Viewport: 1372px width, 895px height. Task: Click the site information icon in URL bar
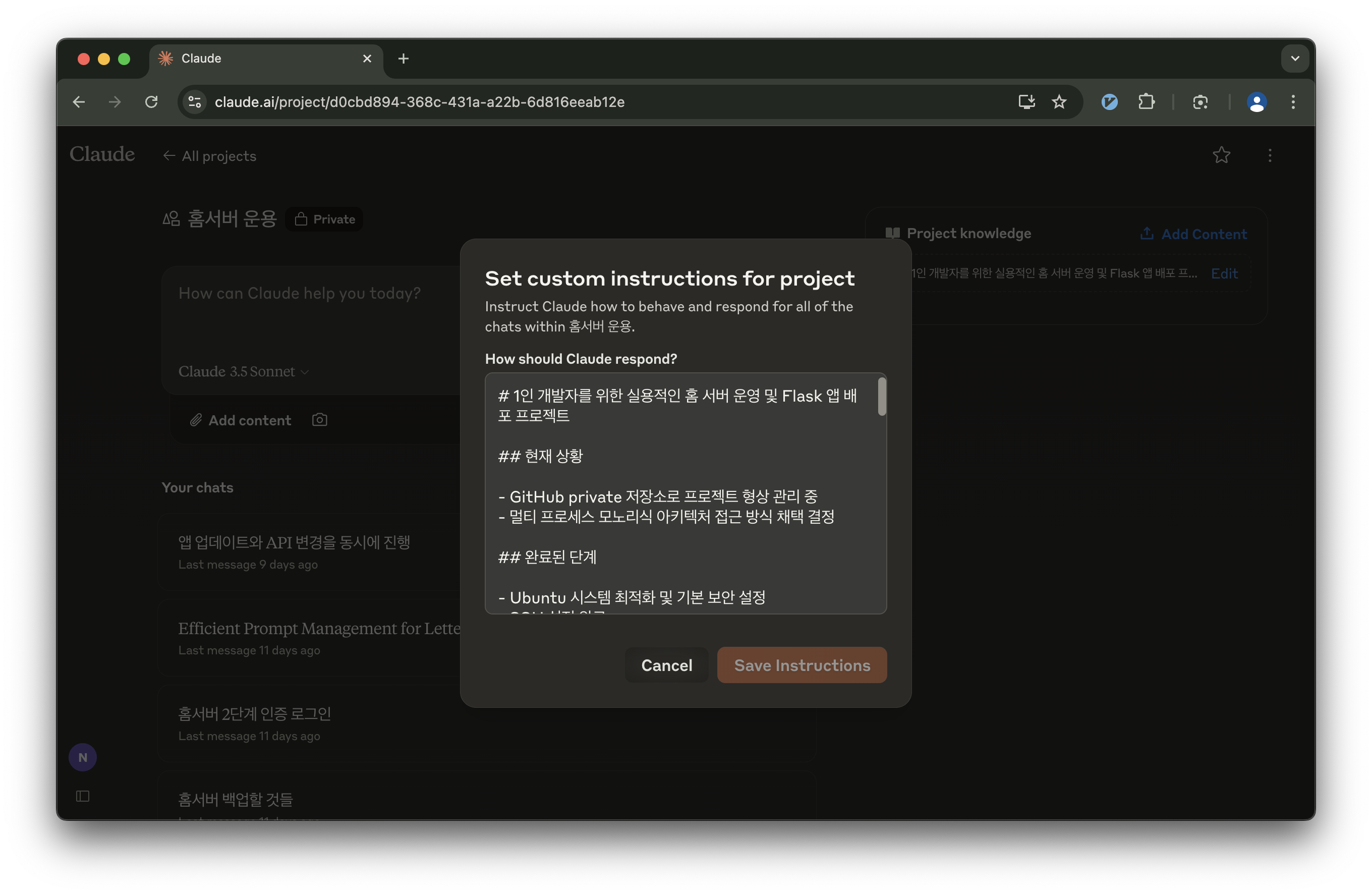coord(195,102)
